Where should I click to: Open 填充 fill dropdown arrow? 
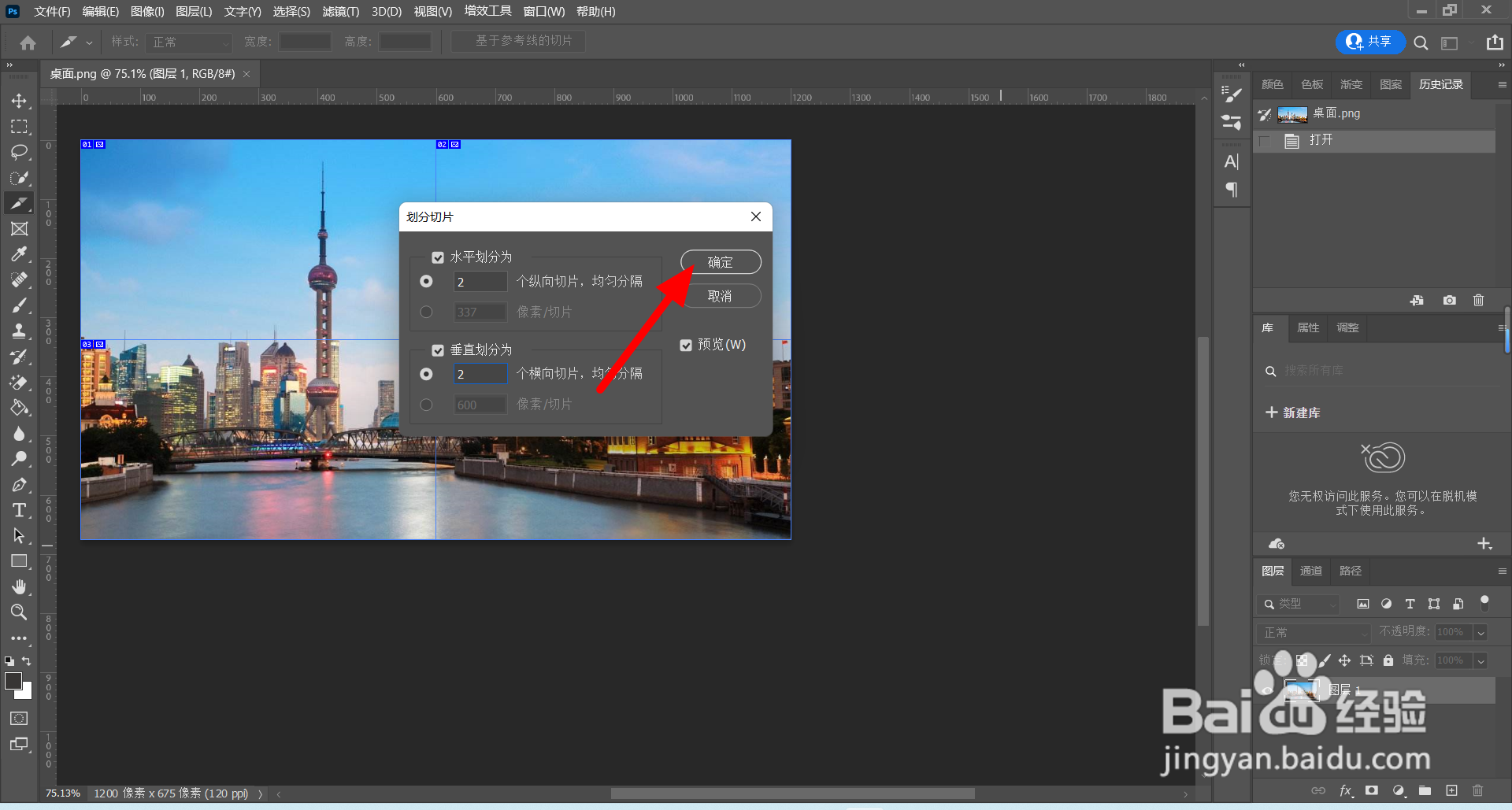(1480, 660)
